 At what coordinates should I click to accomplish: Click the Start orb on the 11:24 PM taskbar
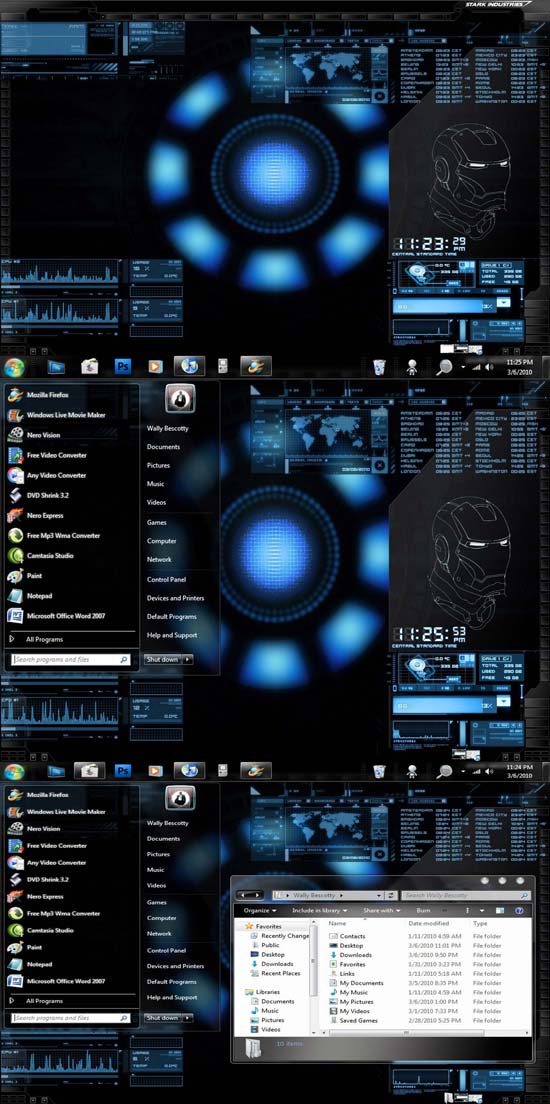(13, 771)
